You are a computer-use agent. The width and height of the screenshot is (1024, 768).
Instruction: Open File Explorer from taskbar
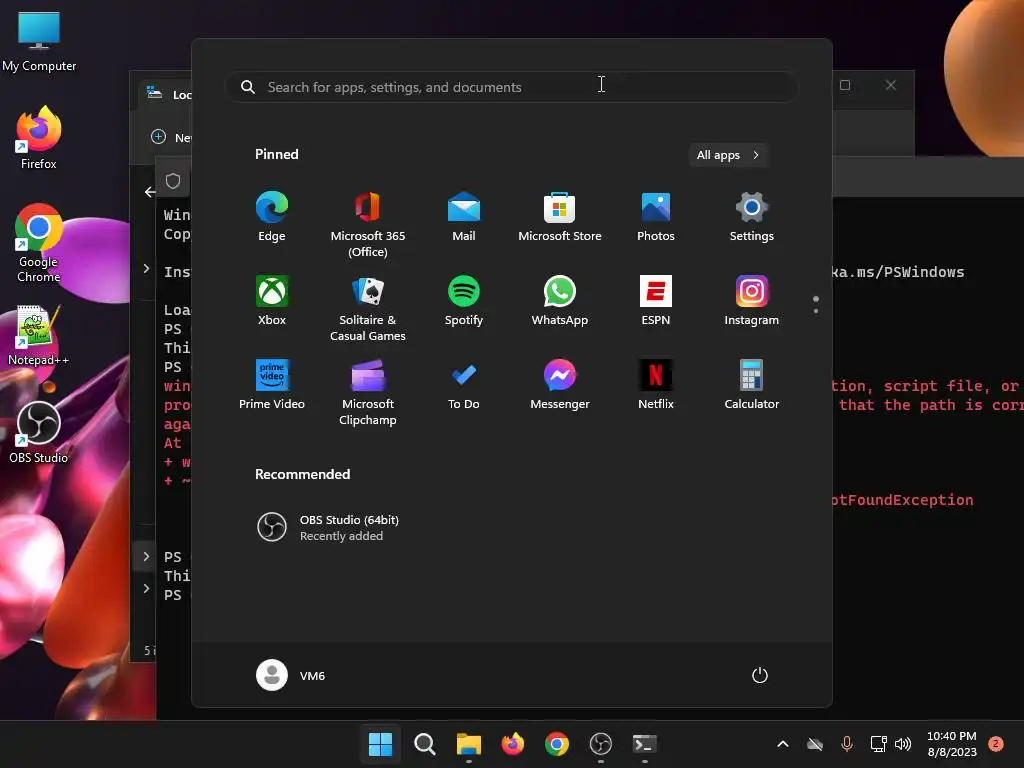tap(468, 744)
